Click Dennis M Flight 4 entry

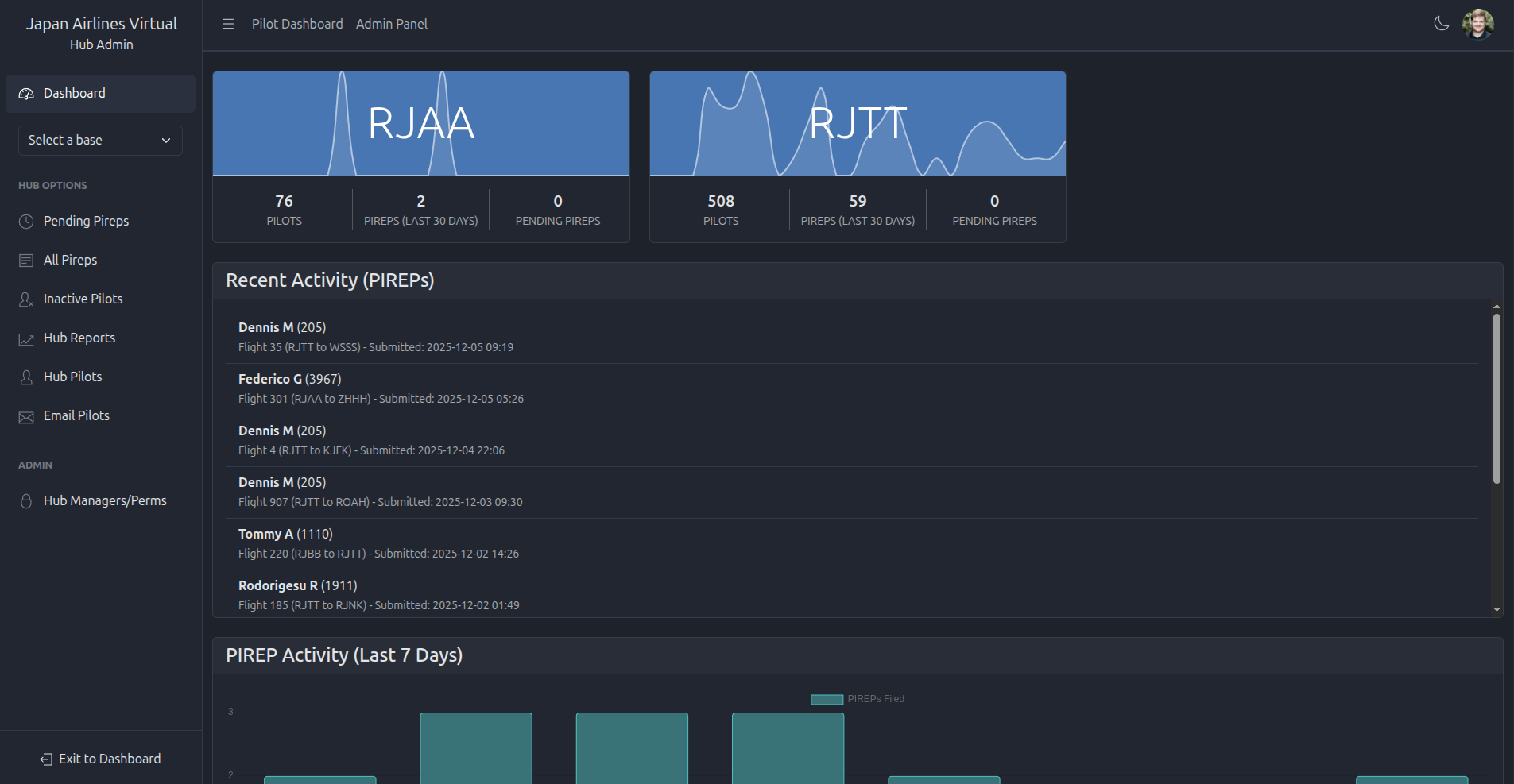852,441
